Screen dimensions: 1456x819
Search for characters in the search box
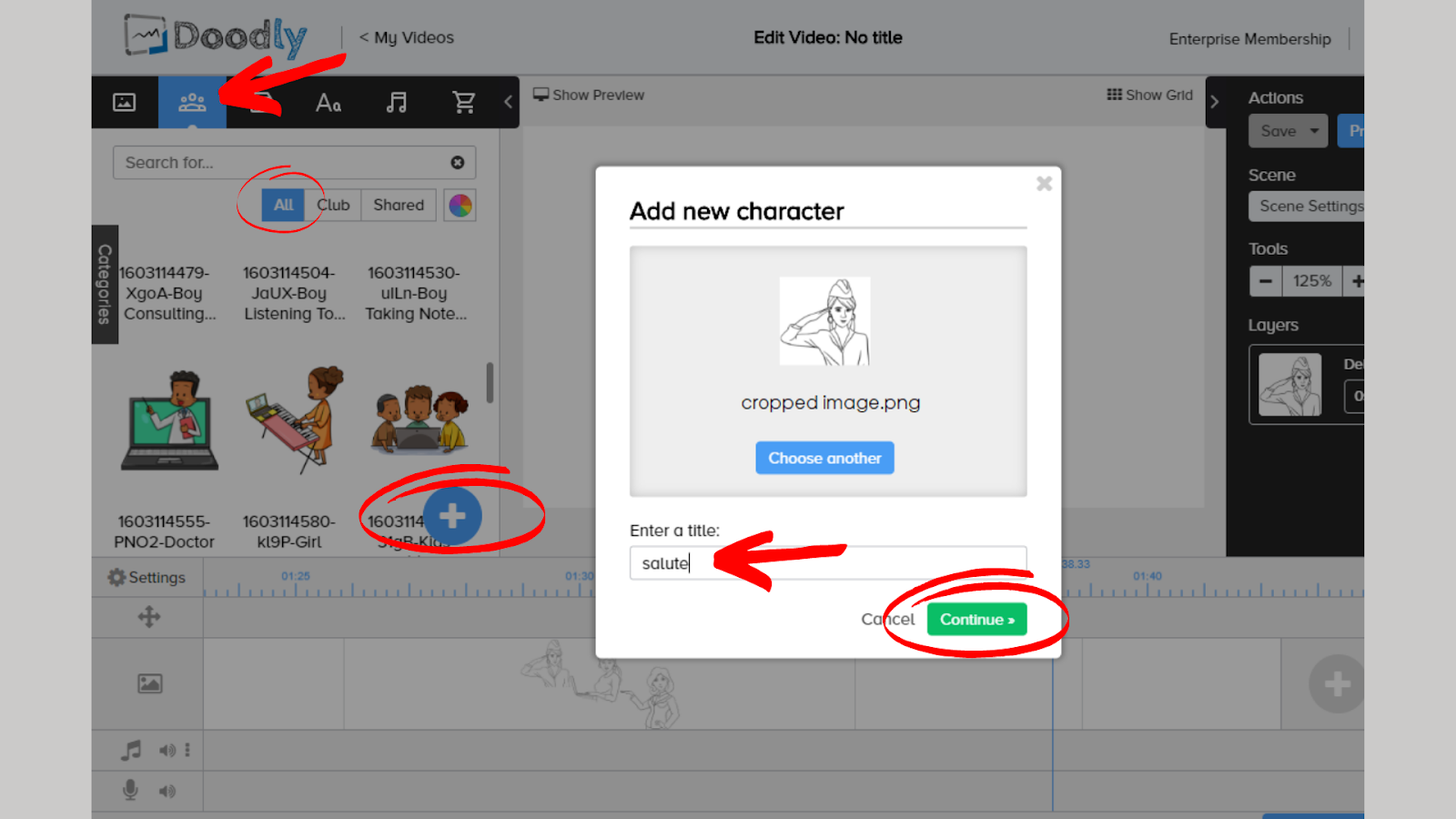tap(294, 163)
